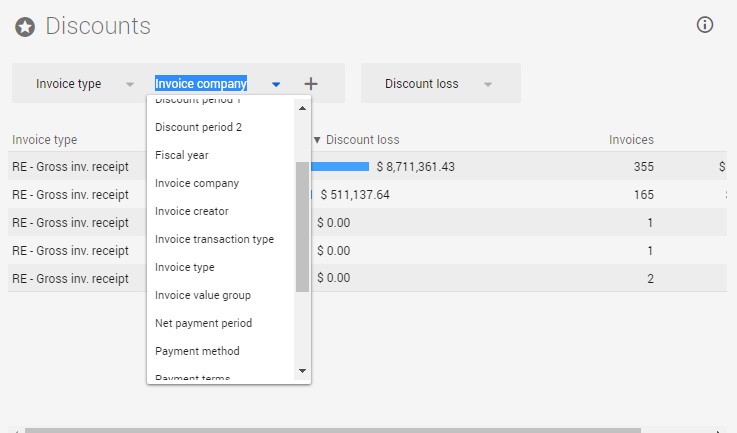Screen dimensions: 737x433
Task: Select Discount period 2 from list
Action: [x=198, y=127]
